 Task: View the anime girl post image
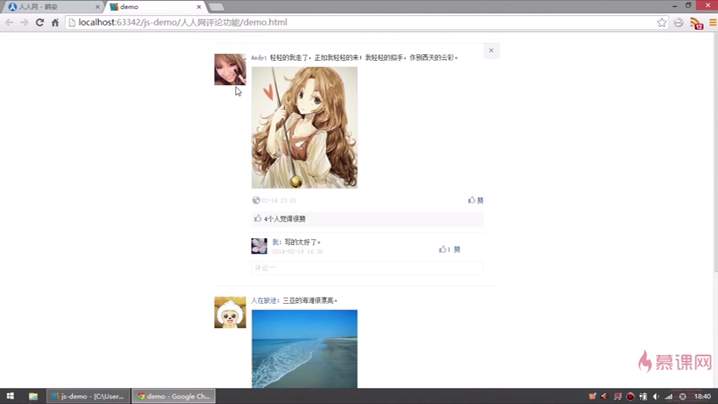tap(305, 127)
